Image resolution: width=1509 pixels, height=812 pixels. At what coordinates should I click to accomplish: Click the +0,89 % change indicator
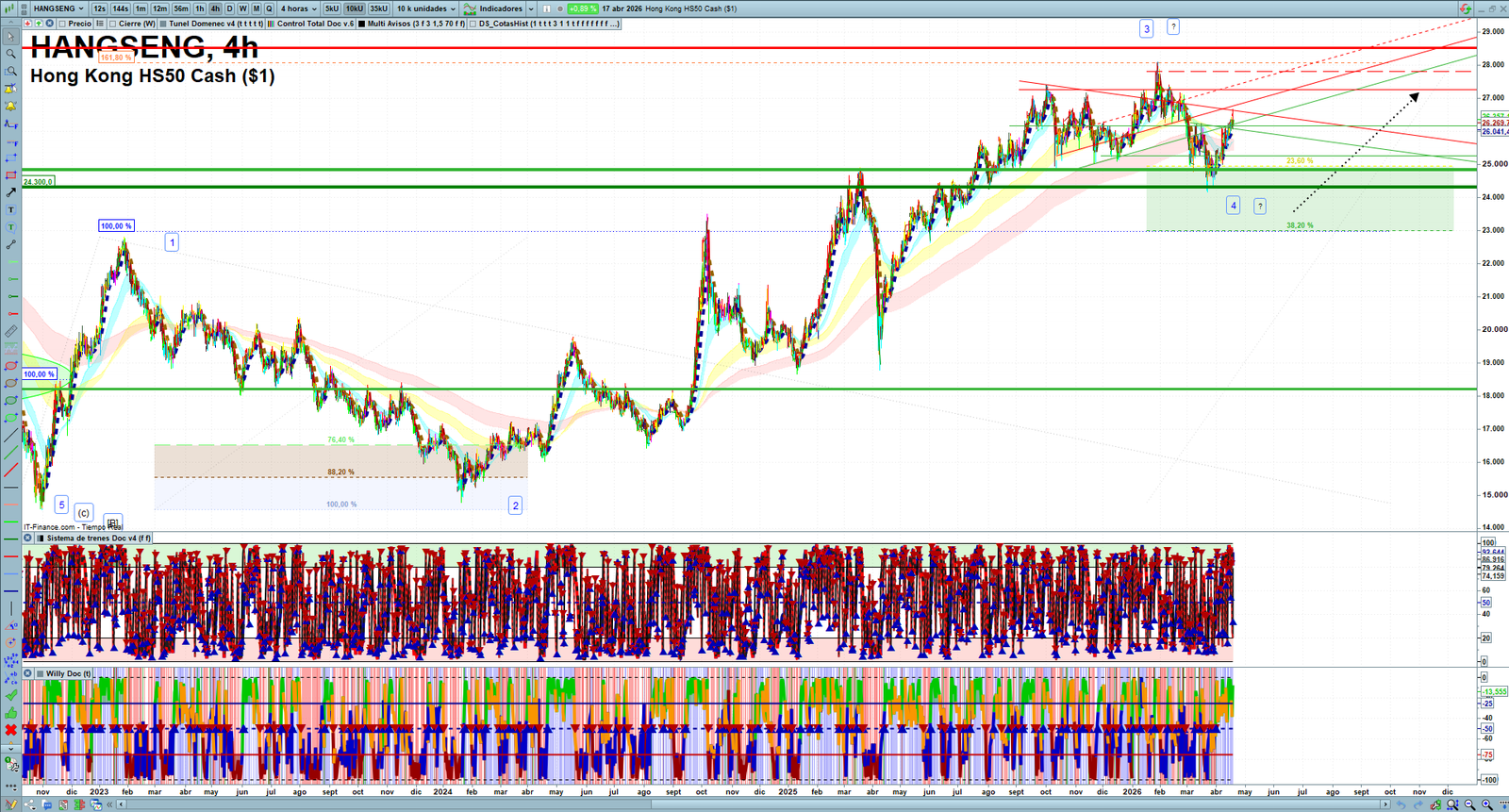click(x=583, y=8)
